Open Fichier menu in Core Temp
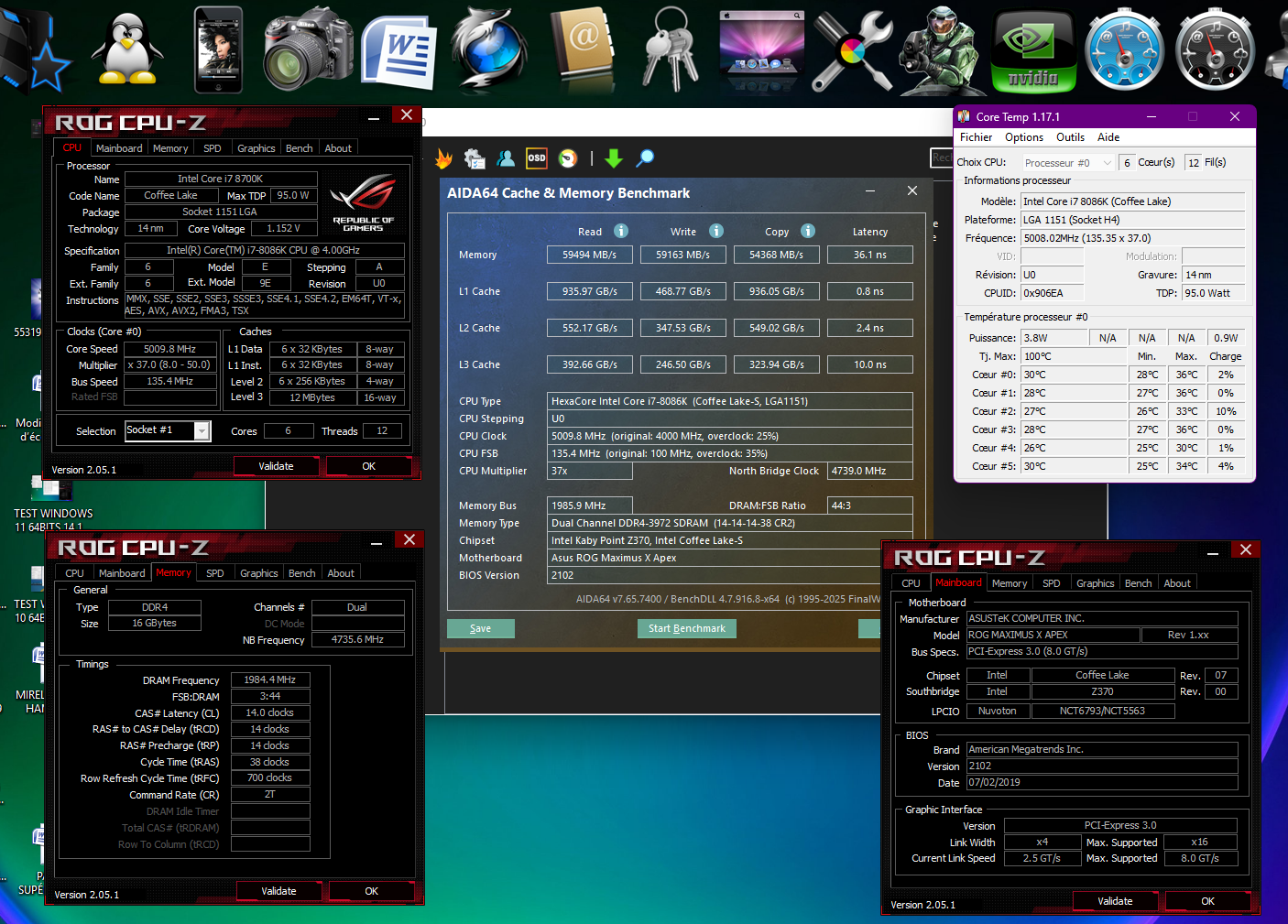1288x924 pixels. (x=976, y=137)
